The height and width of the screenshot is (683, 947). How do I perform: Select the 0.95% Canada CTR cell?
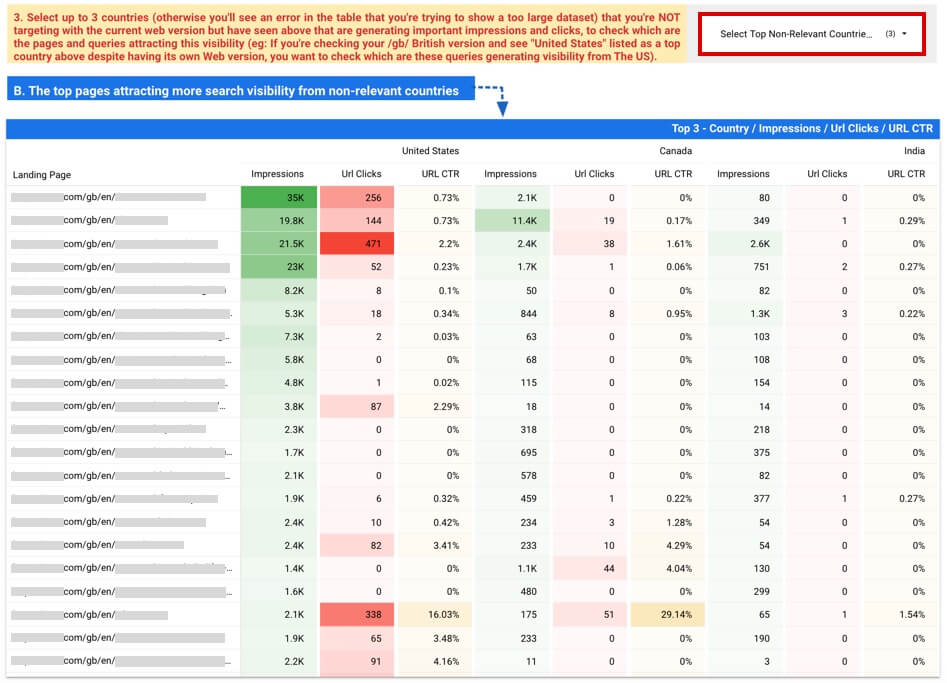[668, 313]
